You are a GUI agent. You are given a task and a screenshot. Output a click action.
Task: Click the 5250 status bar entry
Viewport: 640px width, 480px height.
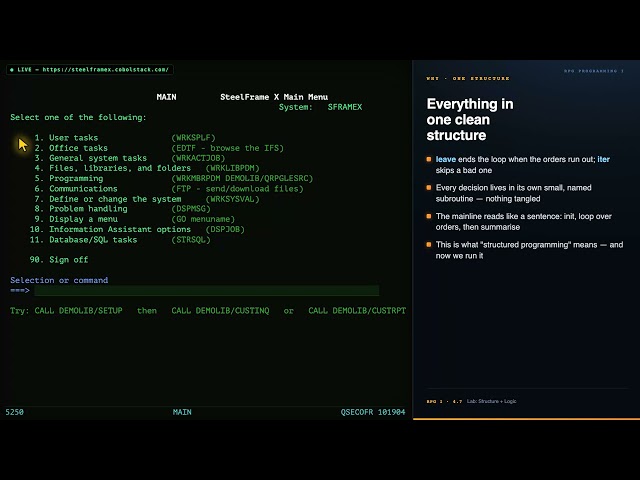[x=15, y=412]
